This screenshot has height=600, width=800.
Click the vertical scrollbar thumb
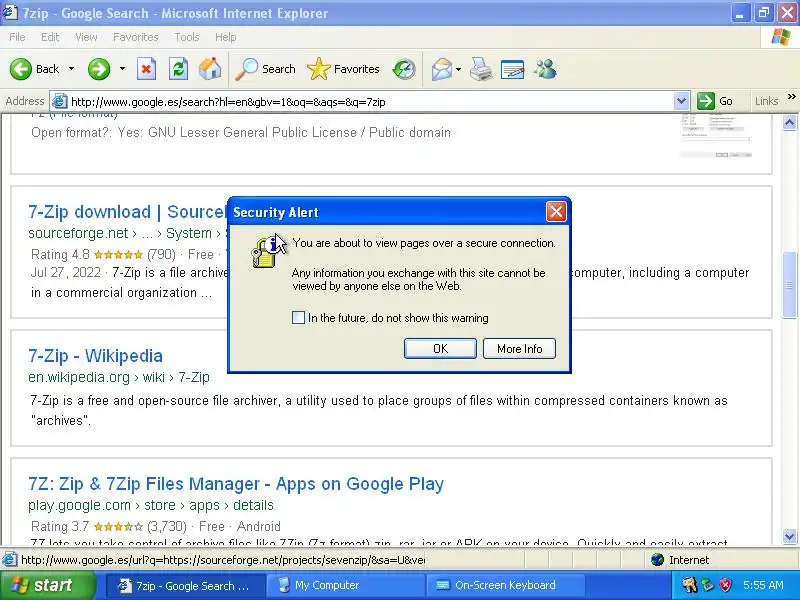789,285
